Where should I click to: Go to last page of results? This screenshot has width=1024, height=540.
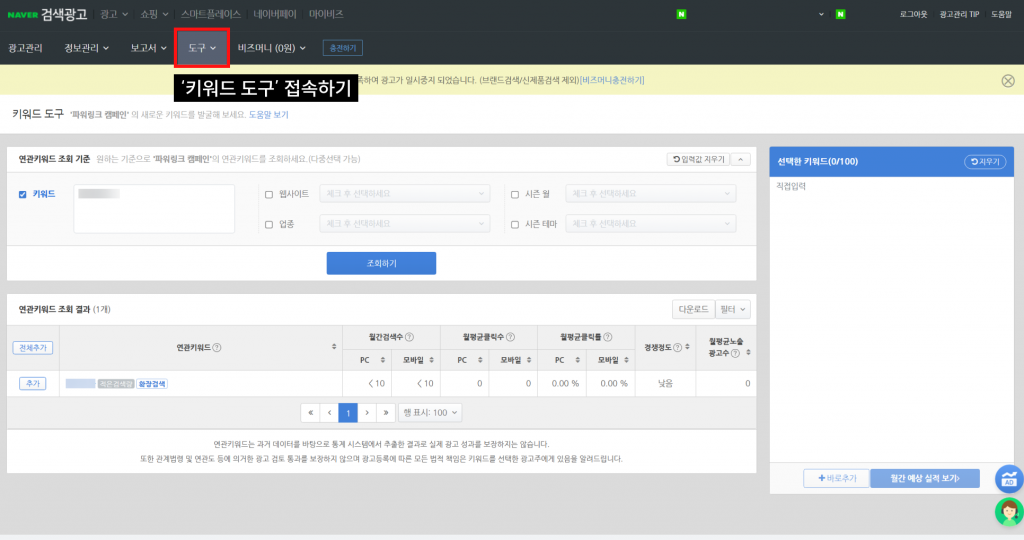click(x=386, y=413)
